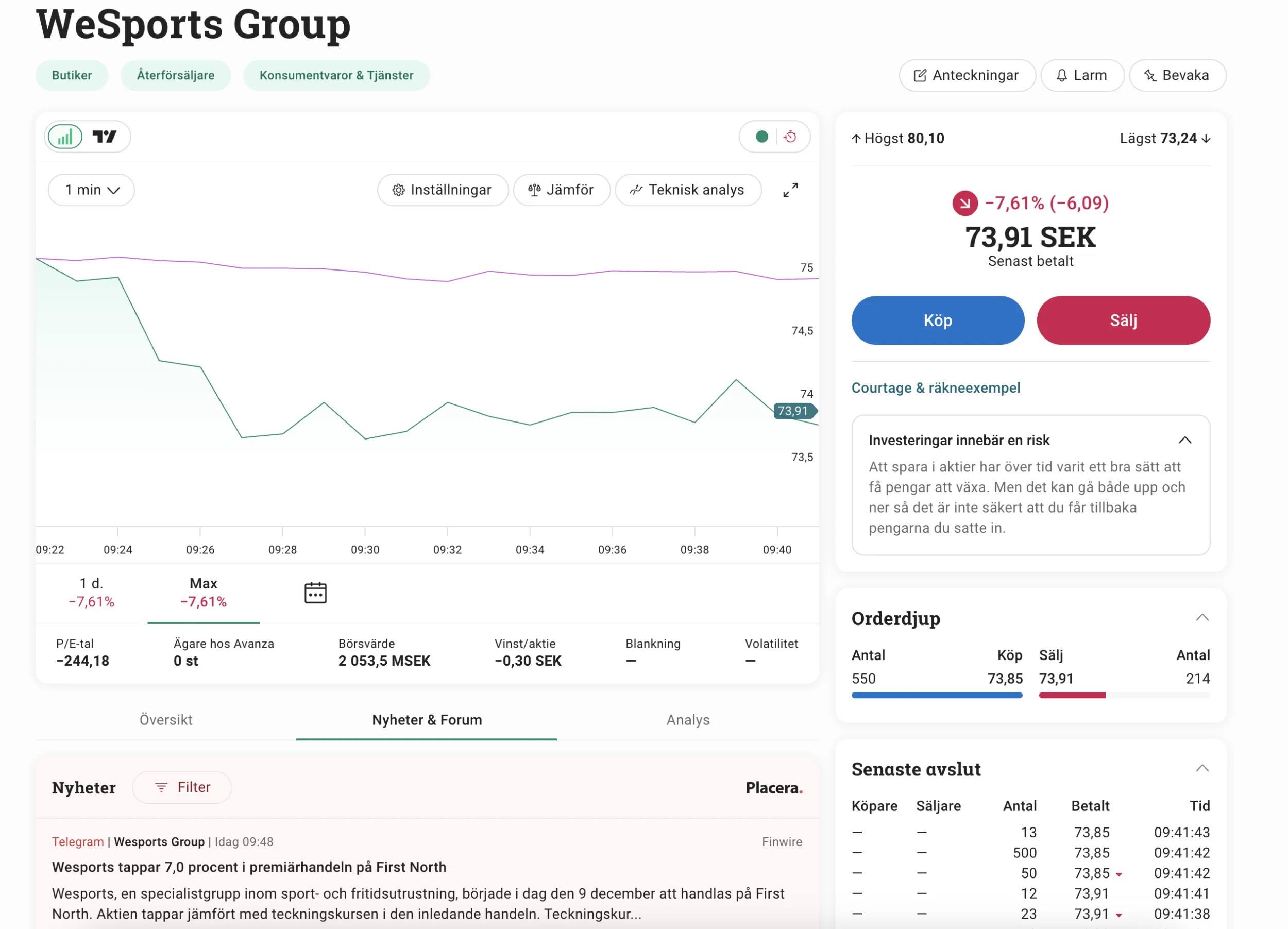The width and height of the screenshot is (1288, 929).
Task: Select the Butiker tag
Action: (x=72, y=76)
